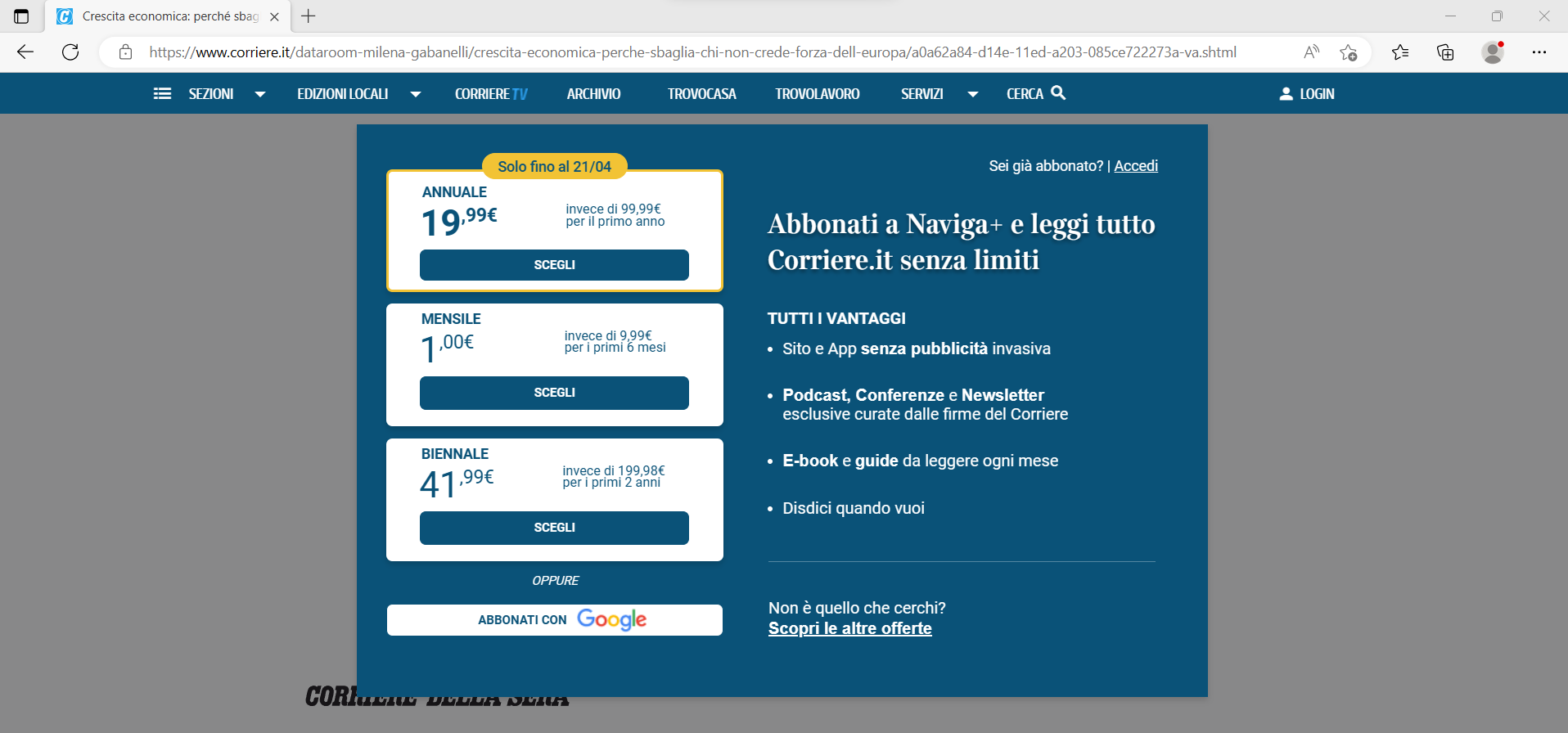Viewport: 1568px width, 733px height.
Task: Click the Login link
Action: click(1317, 94)
